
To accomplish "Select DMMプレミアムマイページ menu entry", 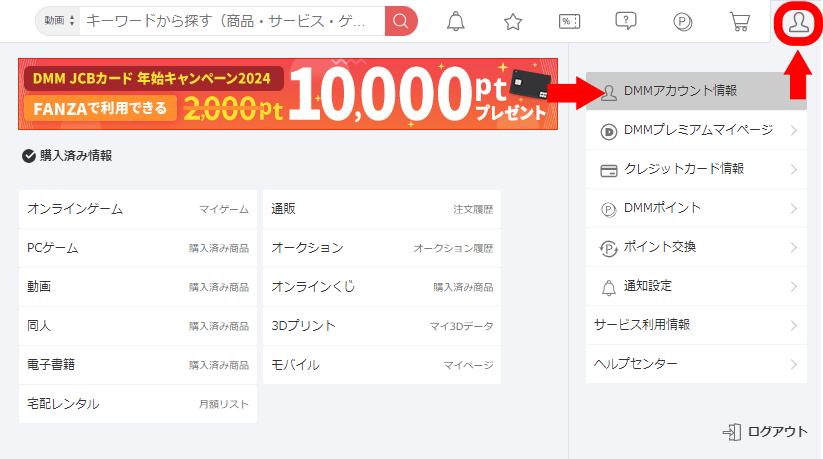I will [x=696, y=130].
